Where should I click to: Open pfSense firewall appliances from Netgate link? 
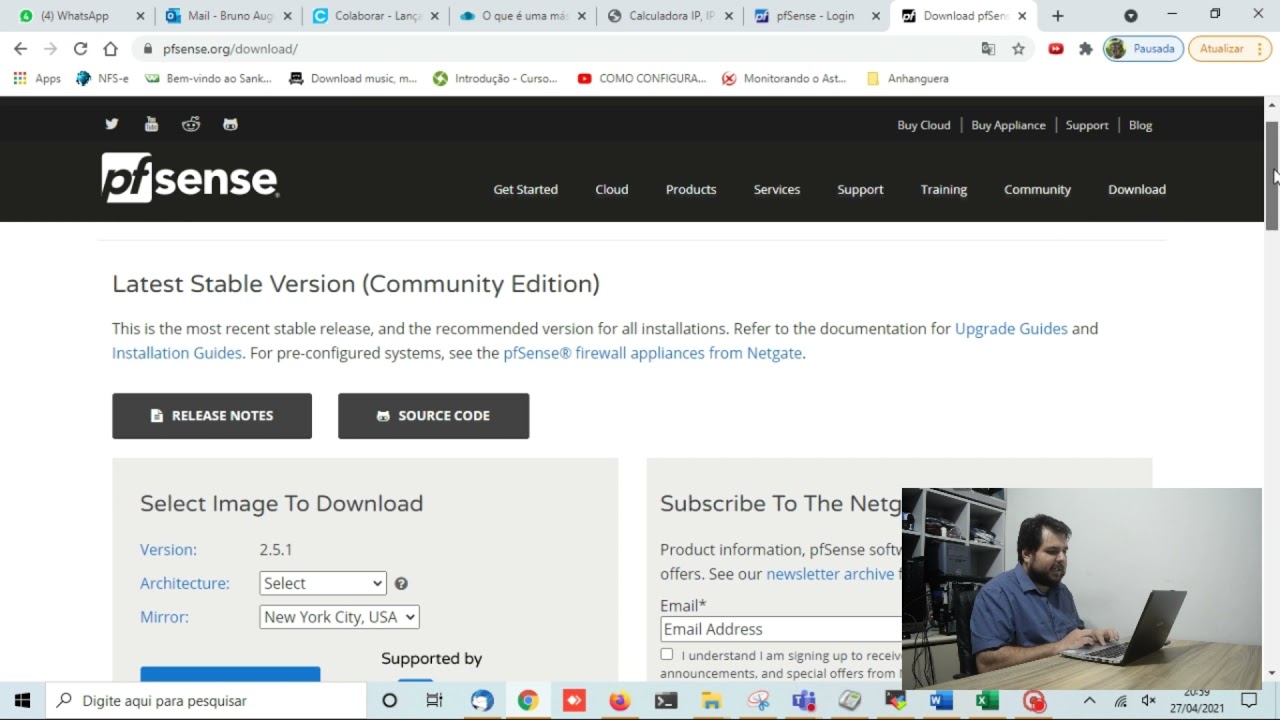coord(652,353)
